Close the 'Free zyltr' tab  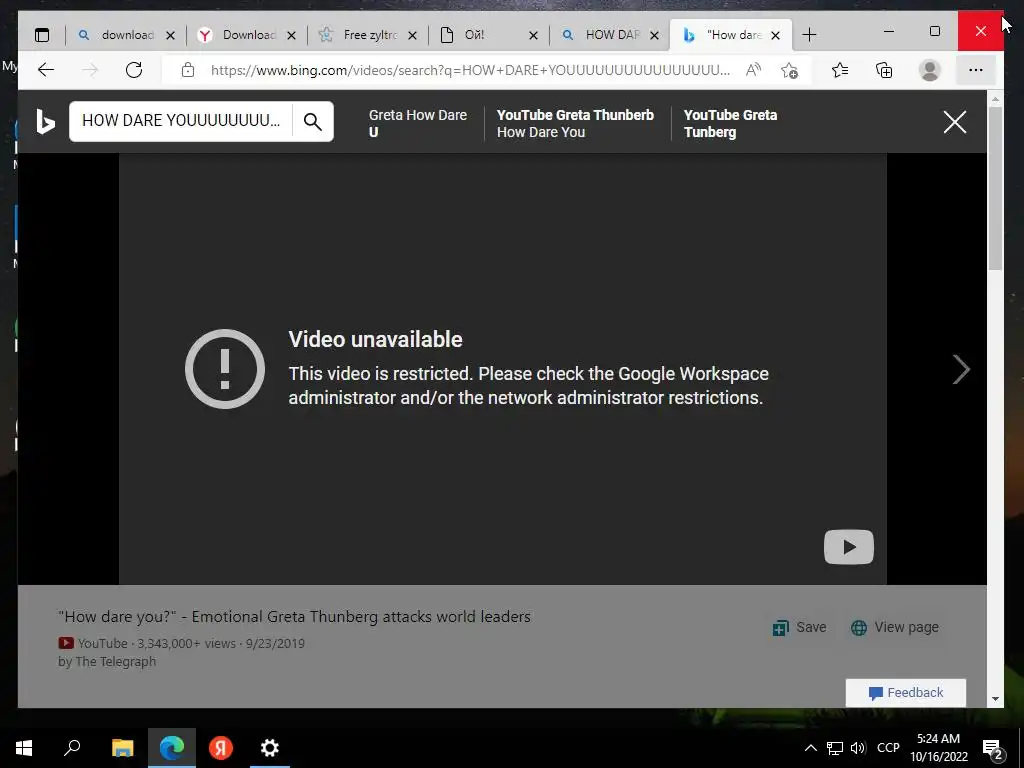click(x=412, y=35)
